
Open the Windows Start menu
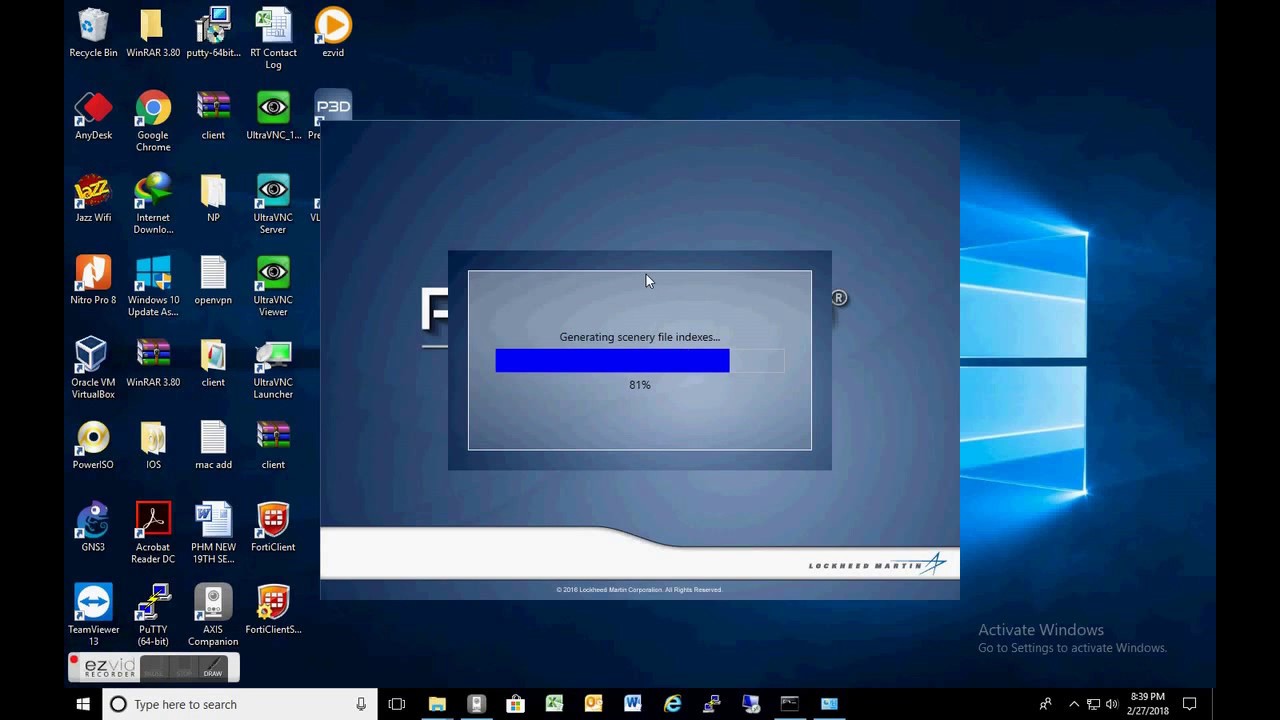[x=83, y=704]
